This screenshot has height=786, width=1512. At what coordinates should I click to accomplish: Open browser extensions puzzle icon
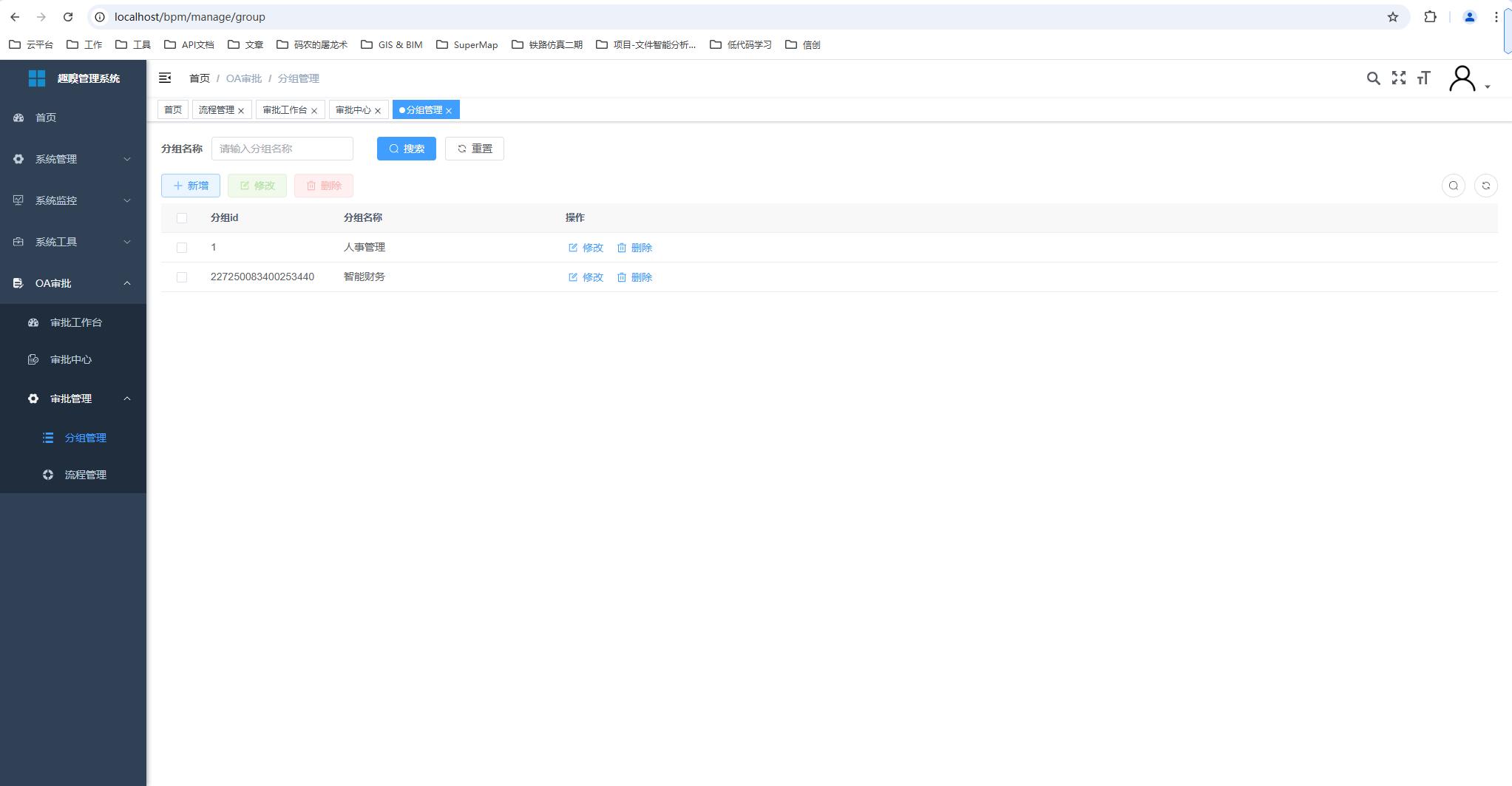point(1430,16)
